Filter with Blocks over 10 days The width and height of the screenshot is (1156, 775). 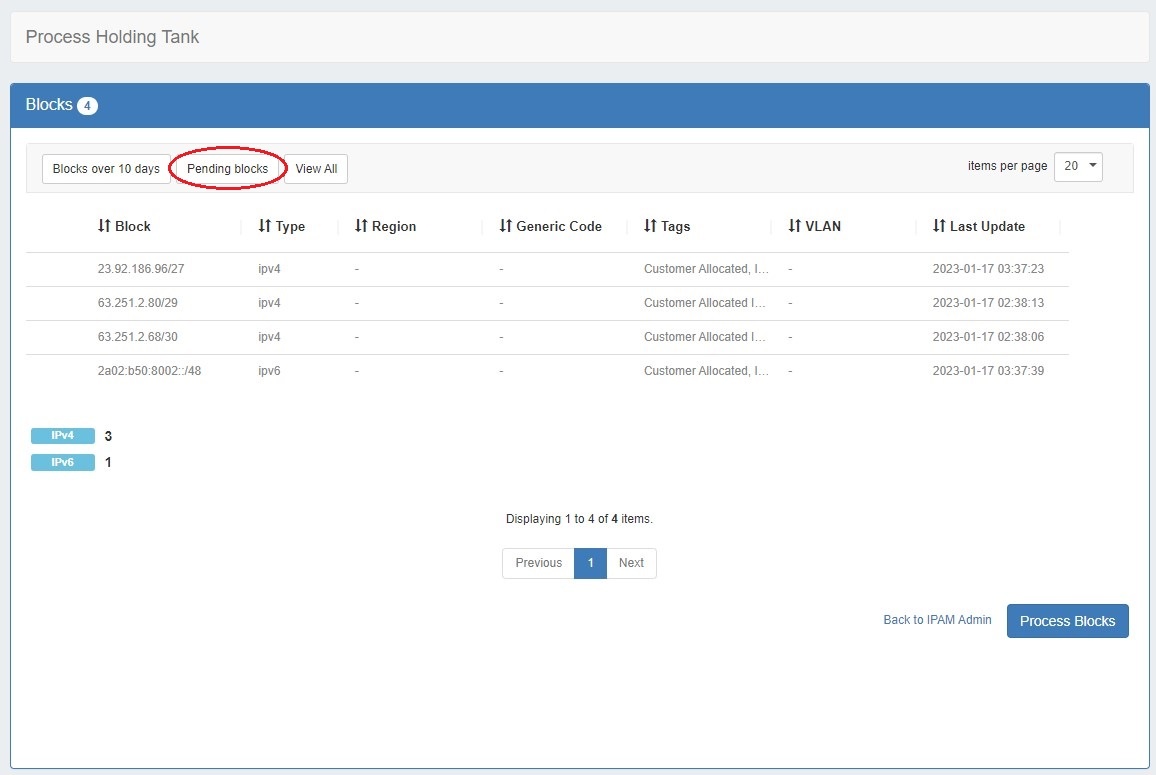pos(106,169)
